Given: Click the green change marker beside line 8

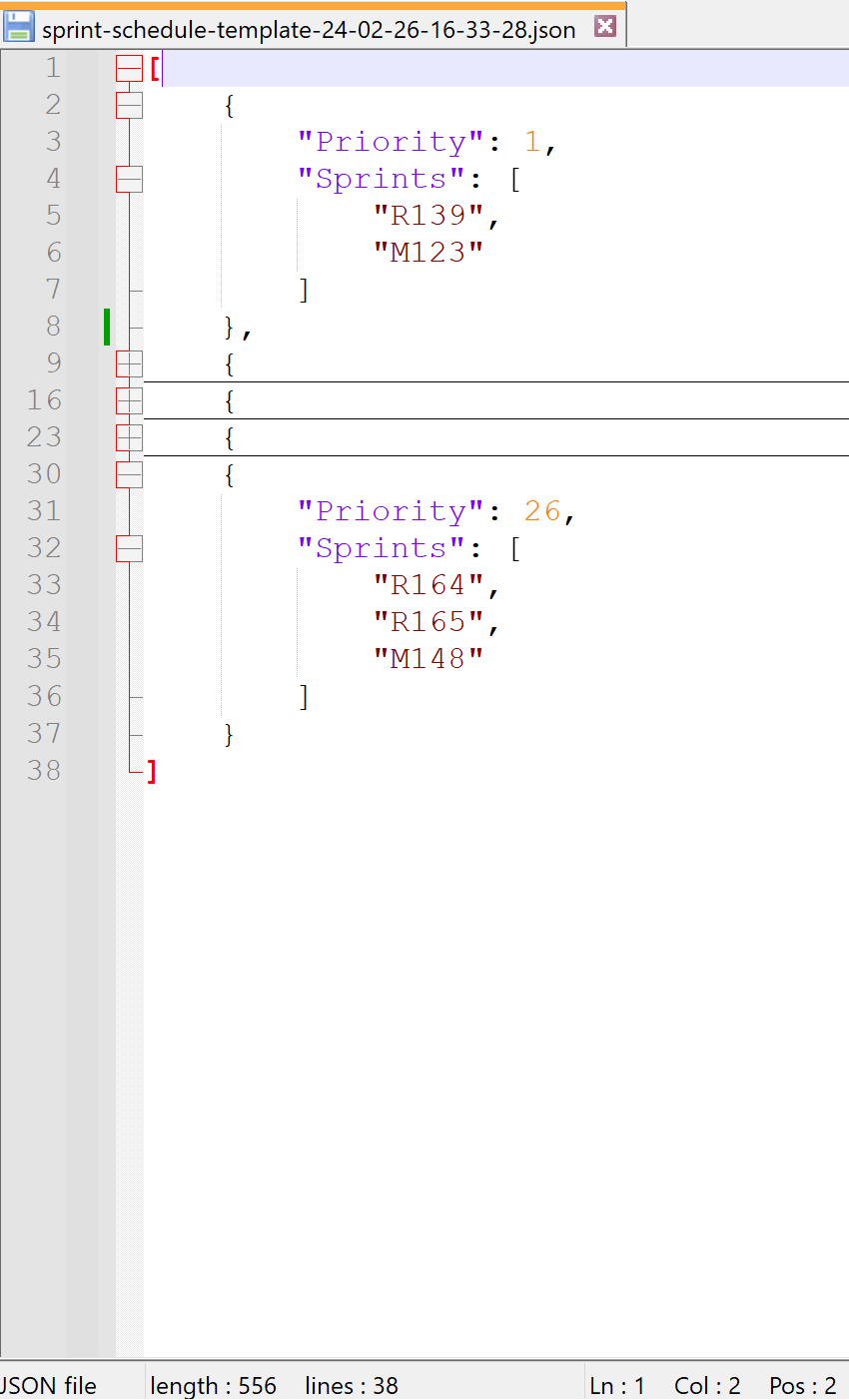Looking at the screenshot, I should click(x=107, y=327).
